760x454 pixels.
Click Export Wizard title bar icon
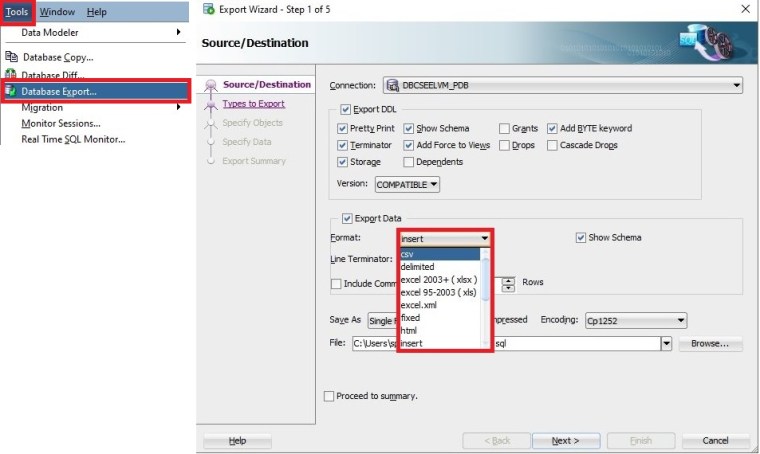[x=209, y=9]
